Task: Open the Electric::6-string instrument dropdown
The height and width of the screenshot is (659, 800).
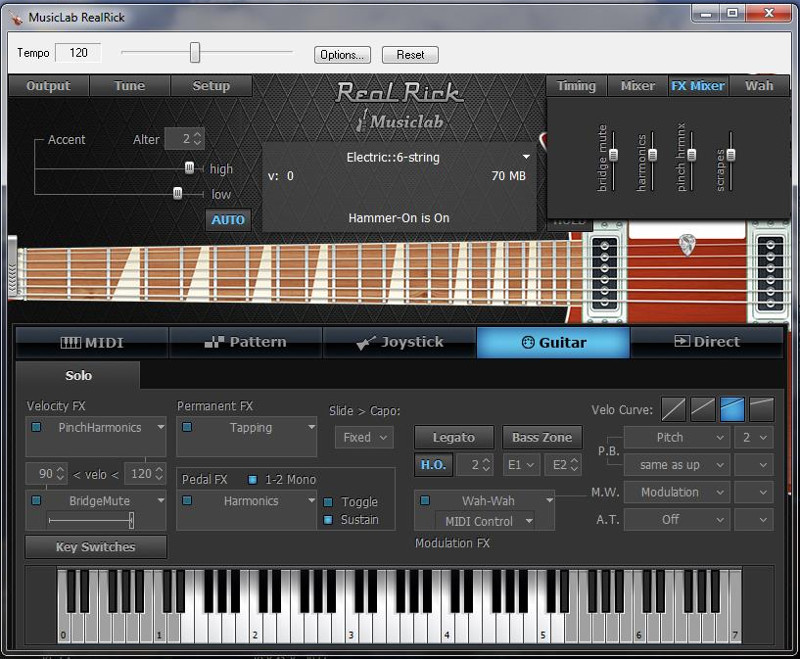Action: pos(526,157)
